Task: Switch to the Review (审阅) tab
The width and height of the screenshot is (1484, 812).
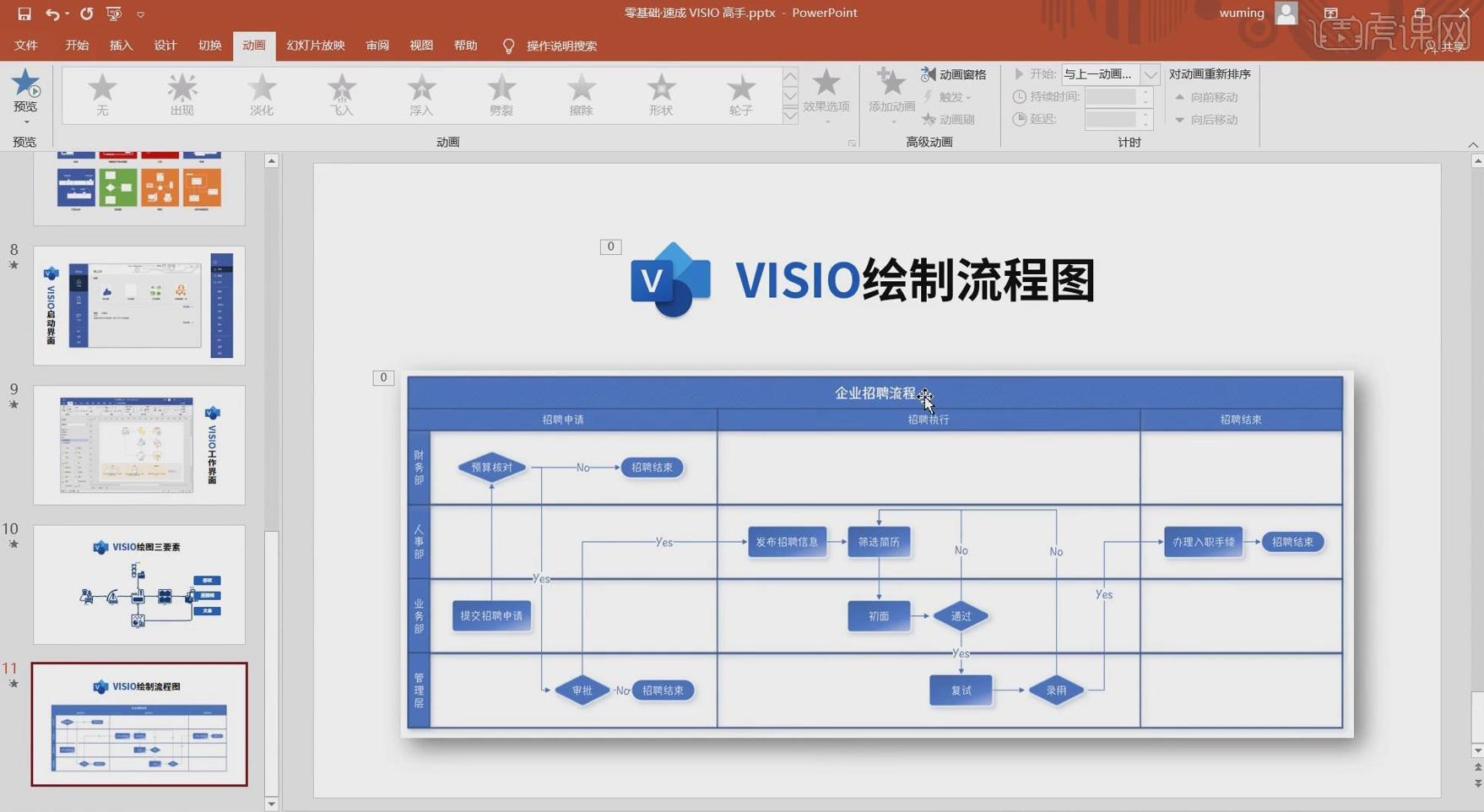Action: (x=377, y=46)
